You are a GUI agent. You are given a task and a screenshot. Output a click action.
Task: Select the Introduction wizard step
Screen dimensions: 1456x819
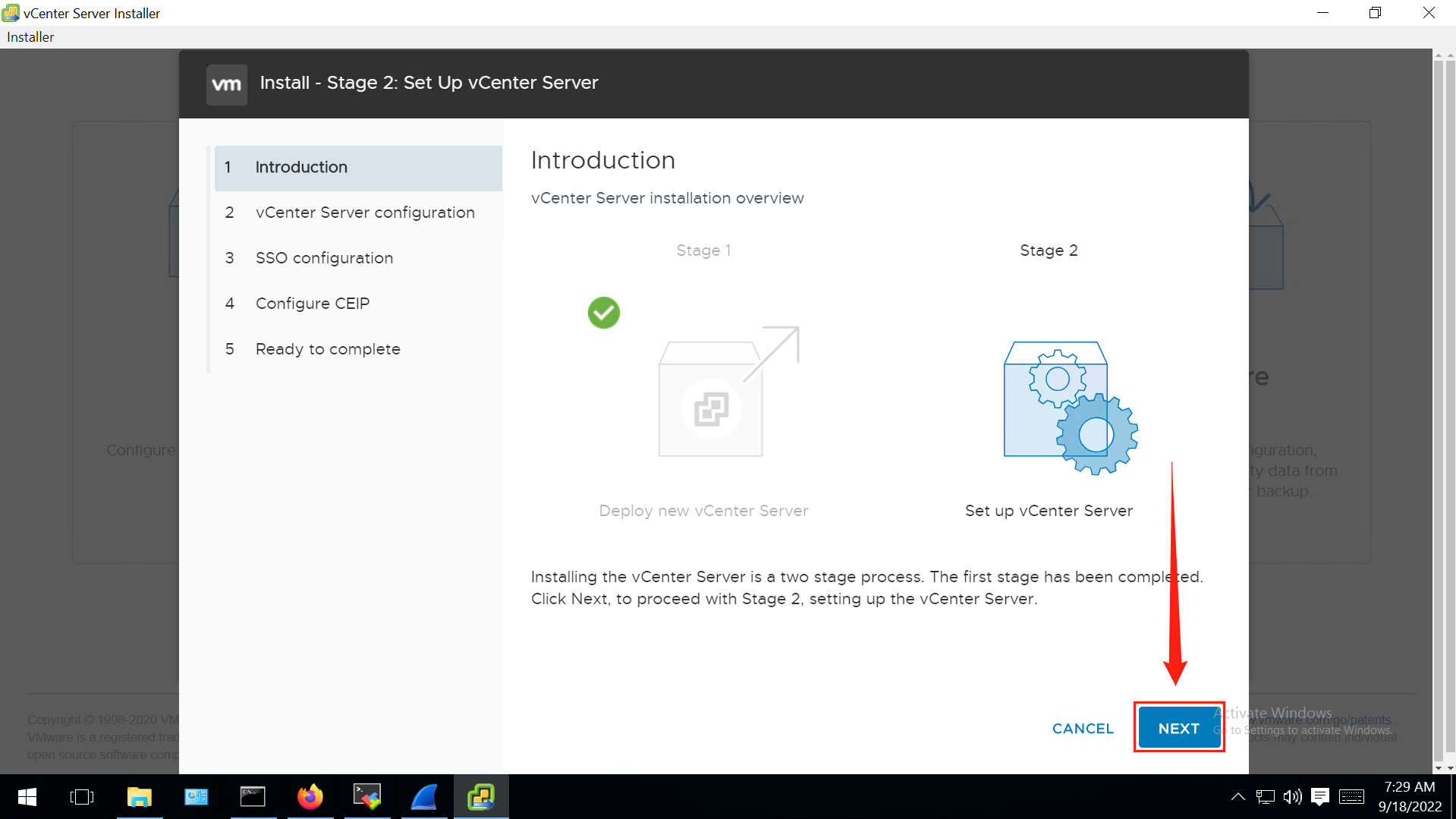[x=358, y=167]
